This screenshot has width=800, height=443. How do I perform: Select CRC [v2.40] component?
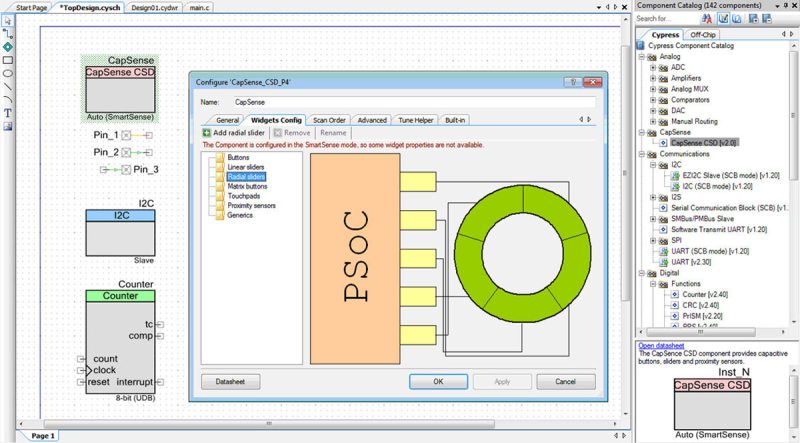(701, 305)
